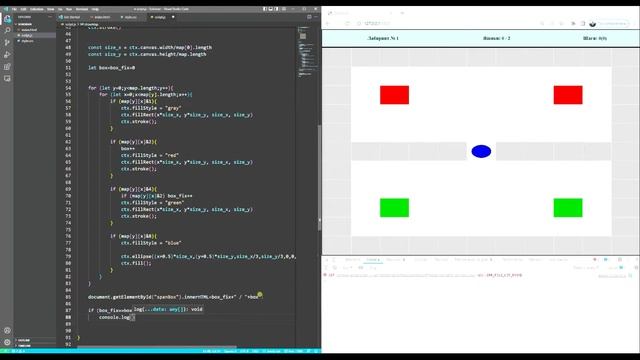Open the Run and Debug view

[7, 55]
